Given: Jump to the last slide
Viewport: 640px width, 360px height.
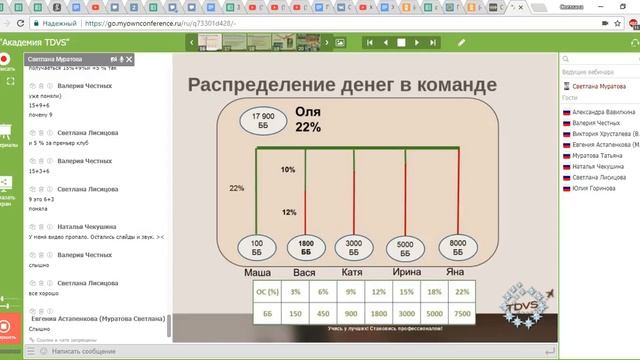Looking at the screenshot, I should click(x=433, y=42).
